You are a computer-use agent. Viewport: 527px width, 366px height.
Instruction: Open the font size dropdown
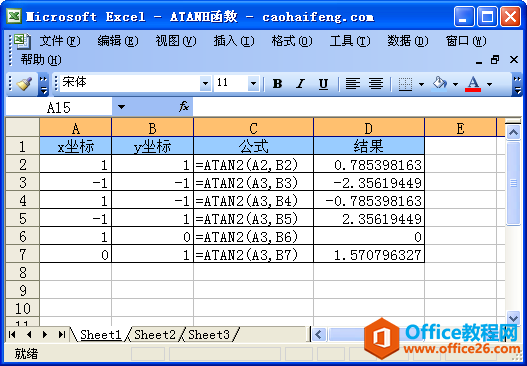point(253,83)
